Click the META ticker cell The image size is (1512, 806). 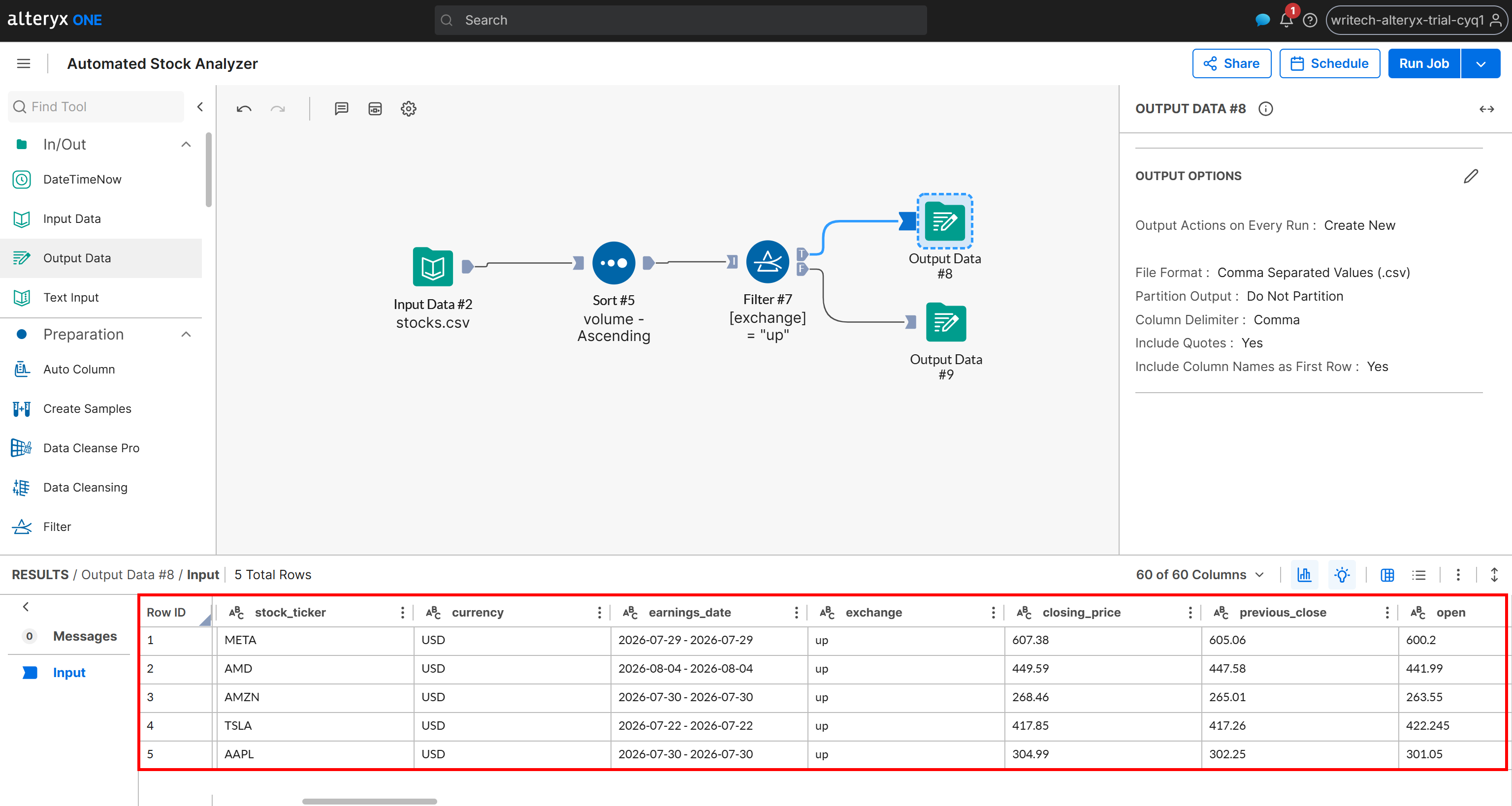coord(315,640)
